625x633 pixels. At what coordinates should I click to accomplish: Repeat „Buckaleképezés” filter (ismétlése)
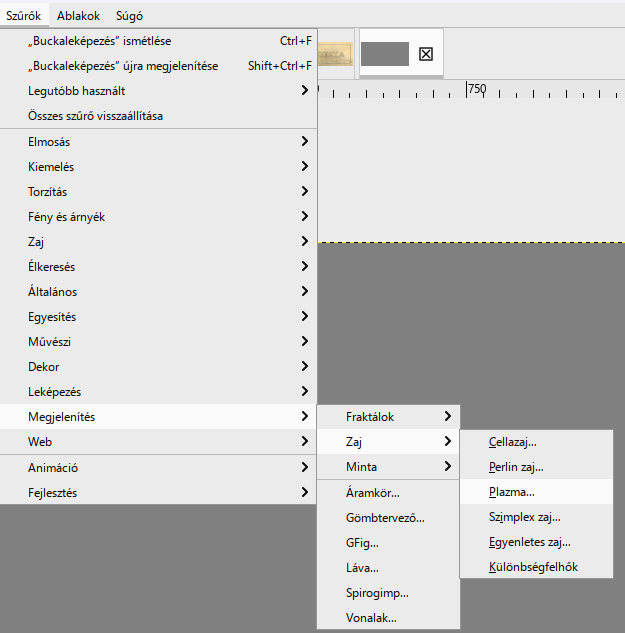click(x=158, y=41)
